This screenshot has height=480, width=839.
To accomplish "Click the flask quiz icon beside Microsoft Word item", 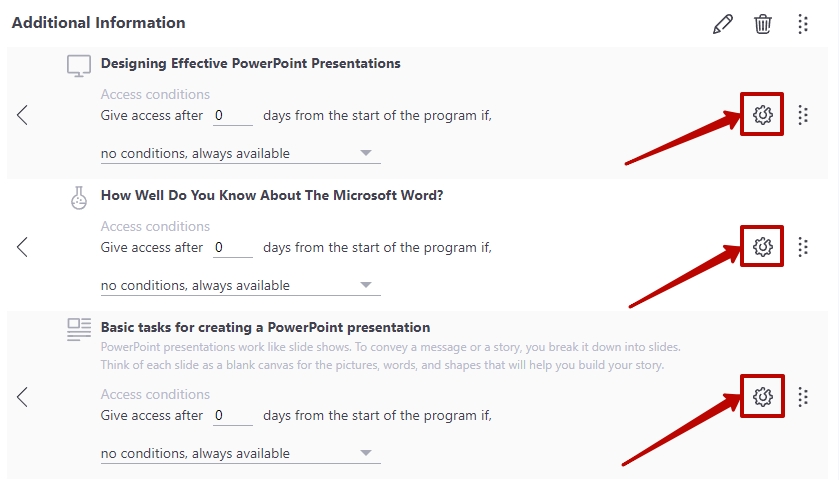I will click(x=79, y=198).
